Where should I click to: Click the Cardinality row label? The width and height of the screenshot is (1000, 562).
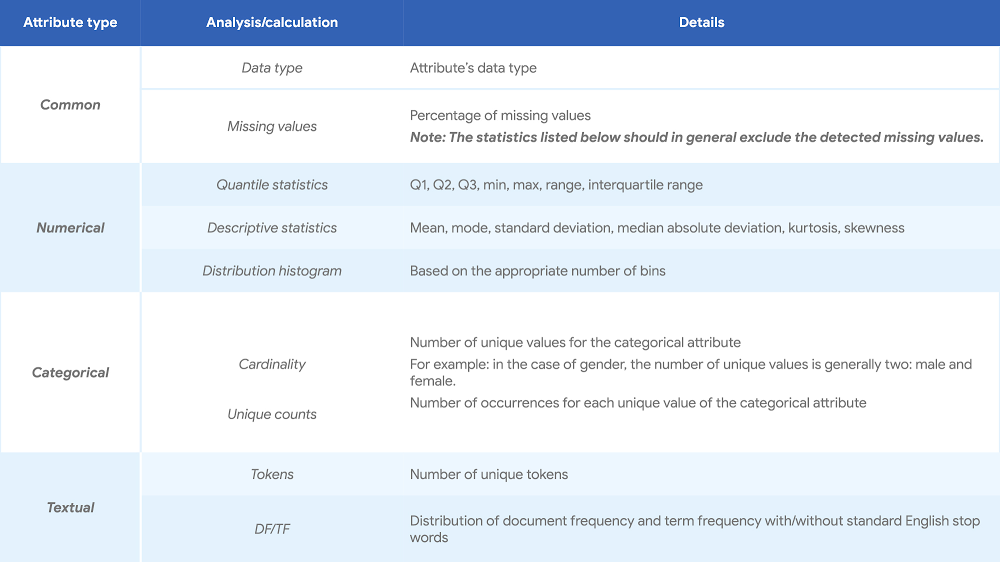(x=272, y=365)
